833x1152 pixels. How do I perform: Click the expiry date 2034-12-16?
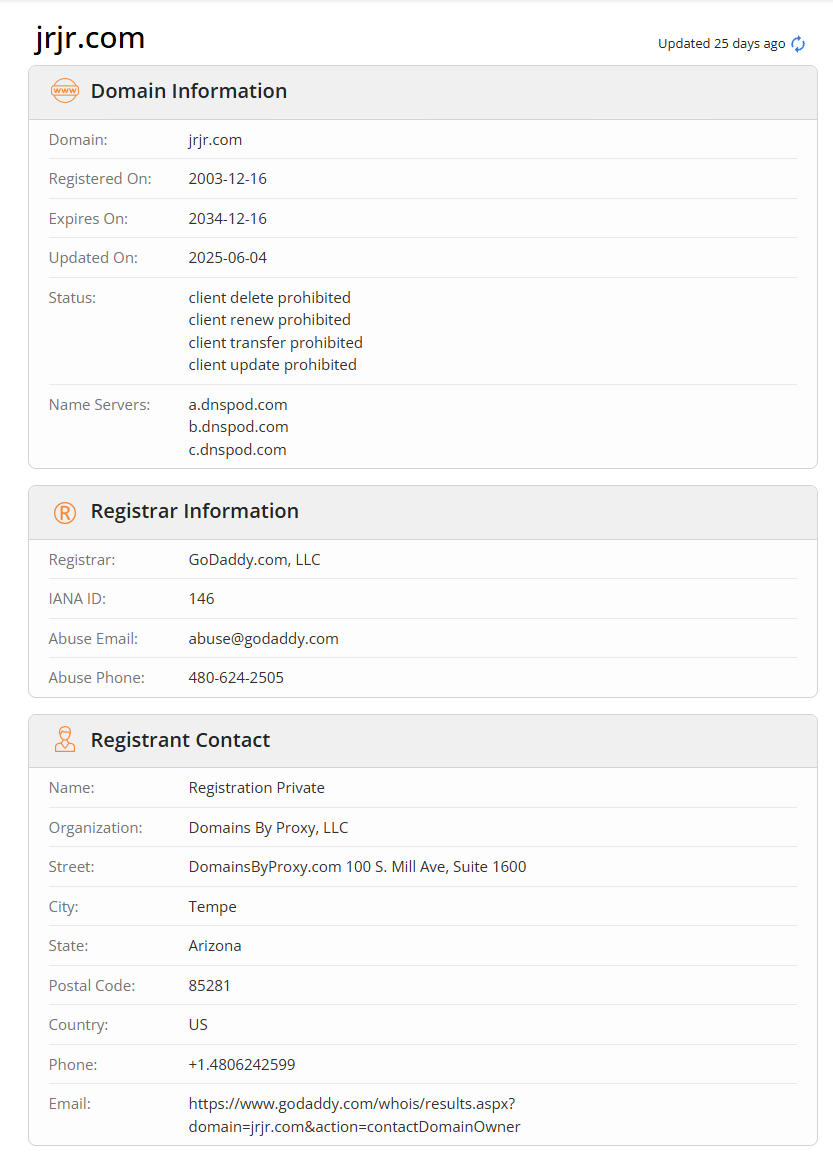pyautogui.click(x=228, y=218)
